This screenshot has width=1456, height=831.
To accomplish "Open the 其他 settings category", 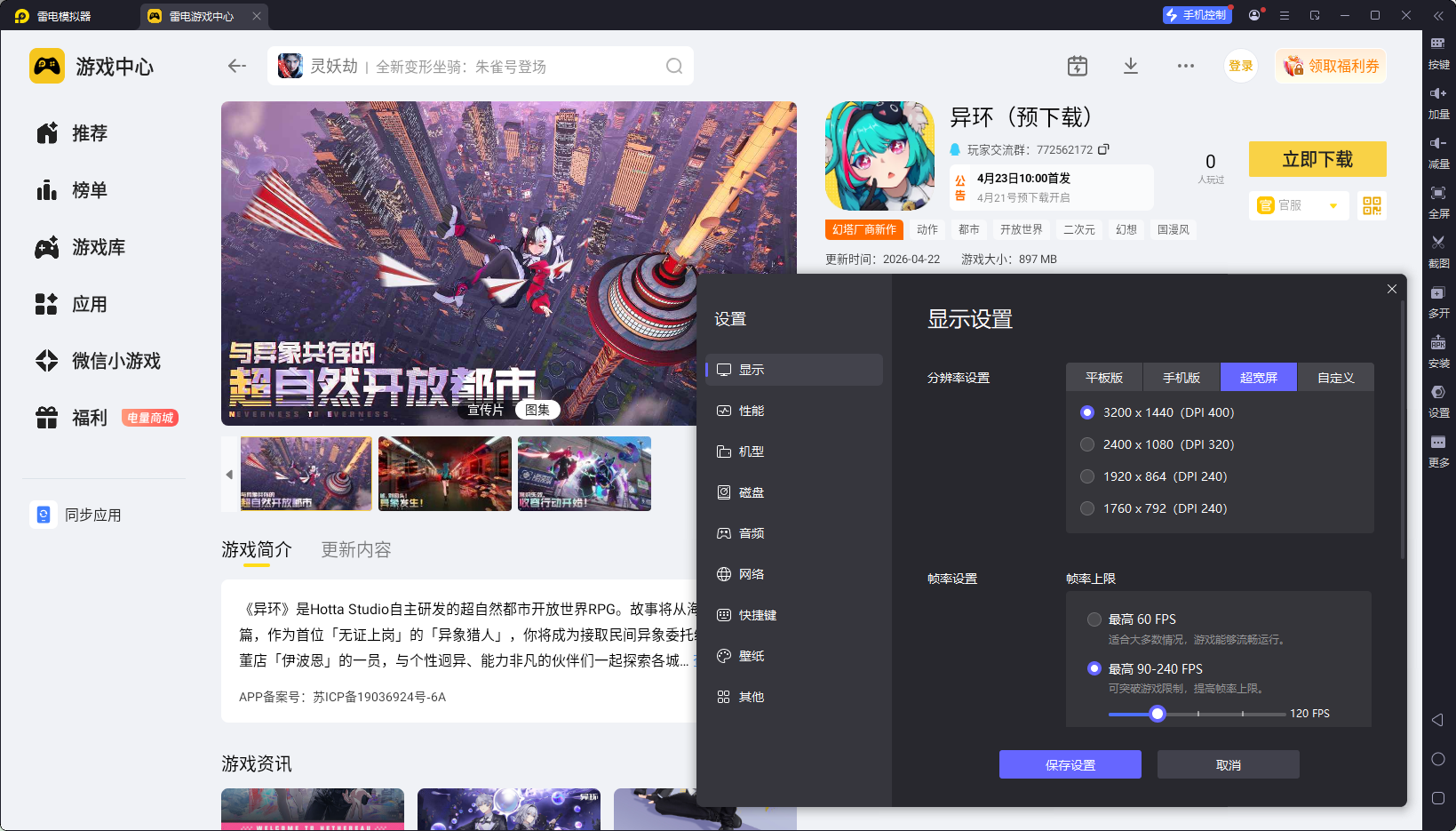I will [x=794, y=697].
